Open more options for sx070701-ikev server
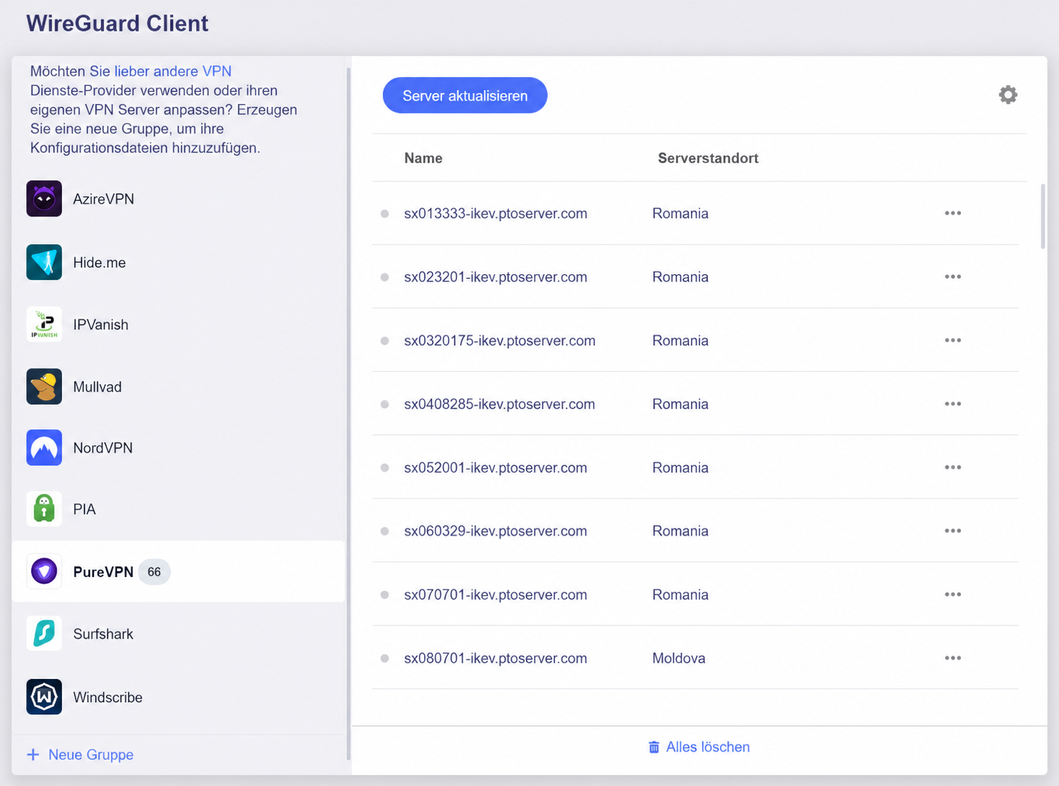The height and width of the screenshot is (786, 1059). pos(952,594)
